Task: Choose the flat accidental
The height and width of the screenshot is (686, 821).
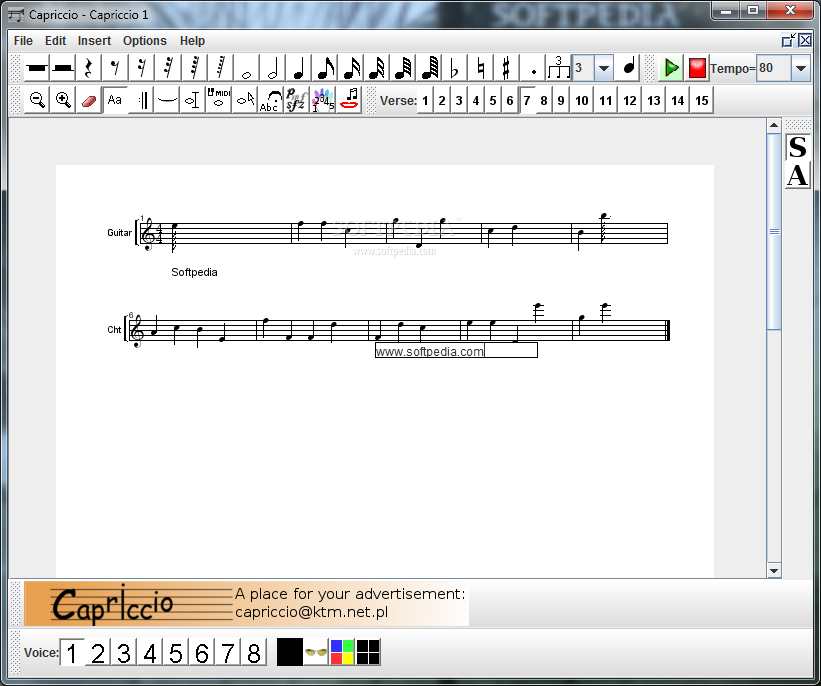Action: [454, 68]
